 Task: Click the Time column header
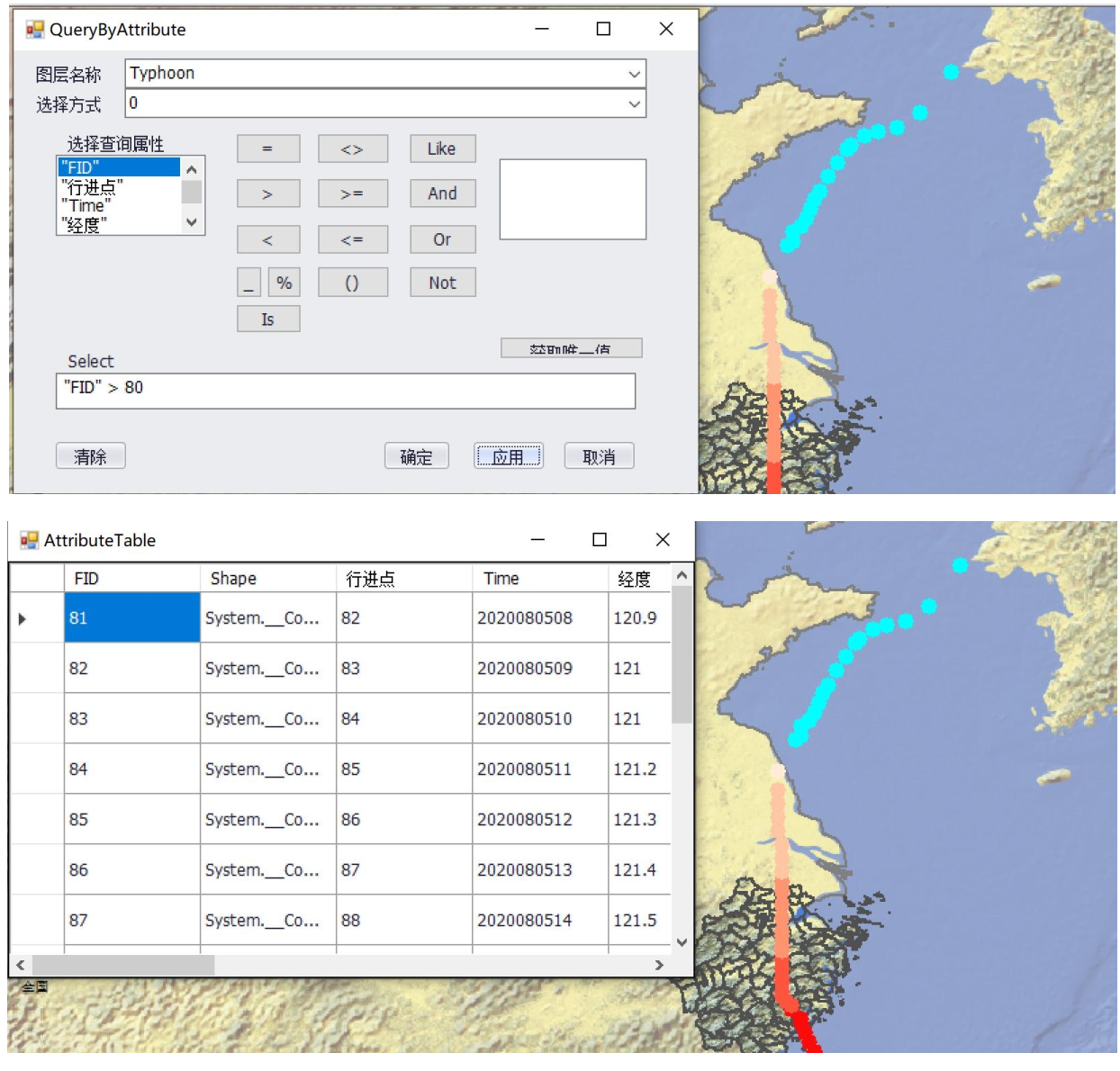tap(540, 579)
